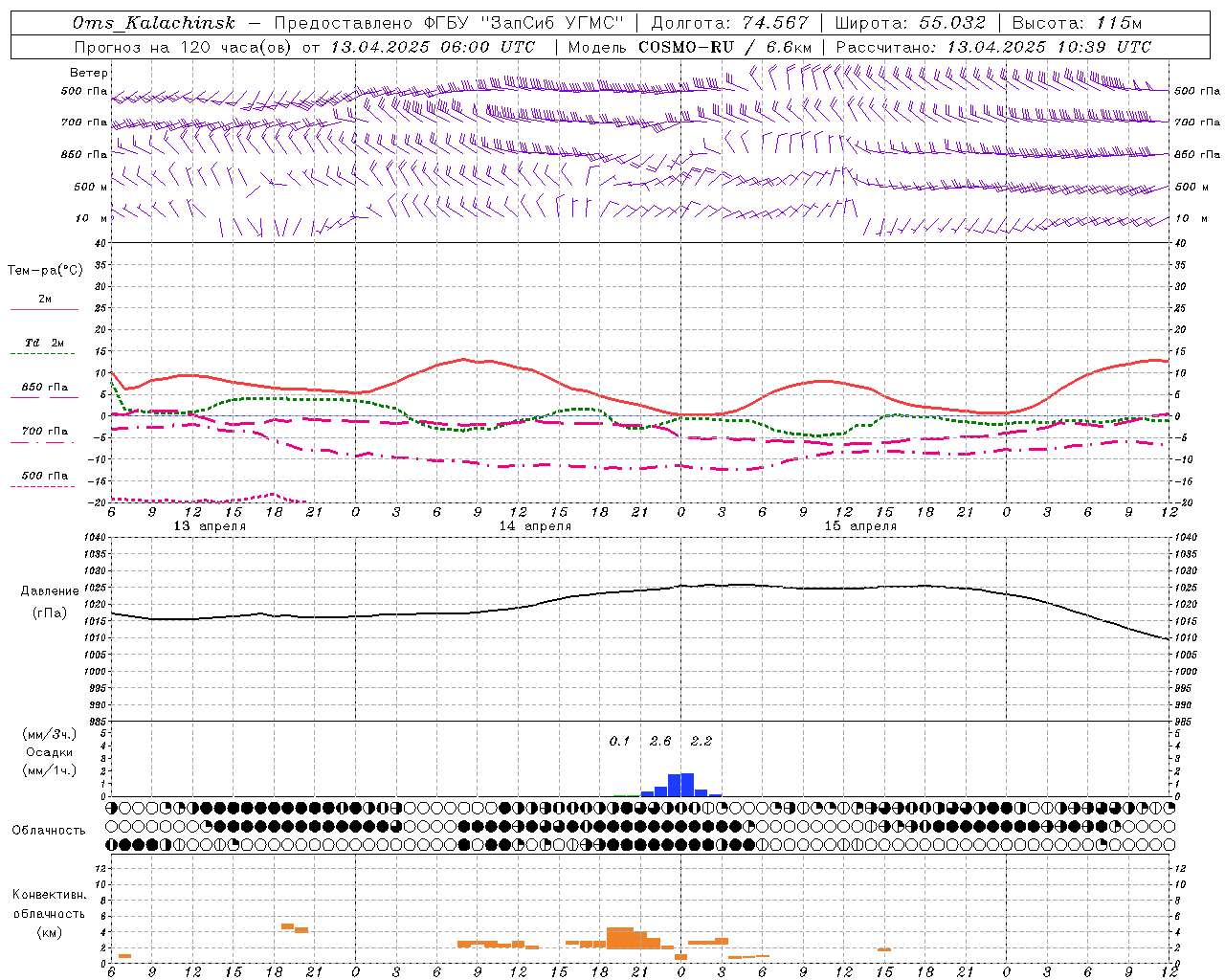Click the '700 гПа' temperature legend entry
This screenshot has height=980, width=1225.
click(44, 432)
